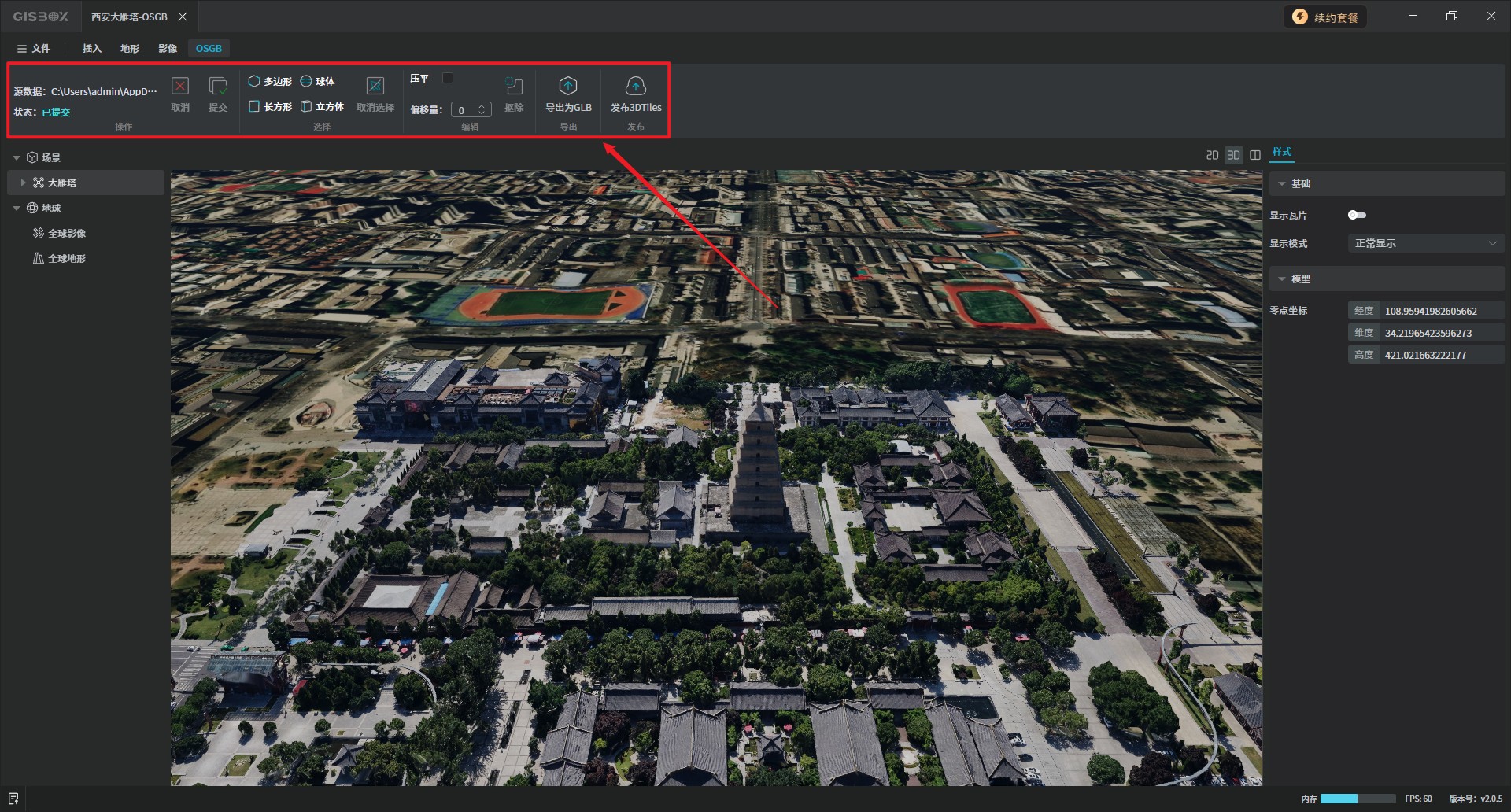The height and width of the screenshot is (812, 1511).
Task: Select the Cube (立方体) selection tool
Action: [323, 107]
